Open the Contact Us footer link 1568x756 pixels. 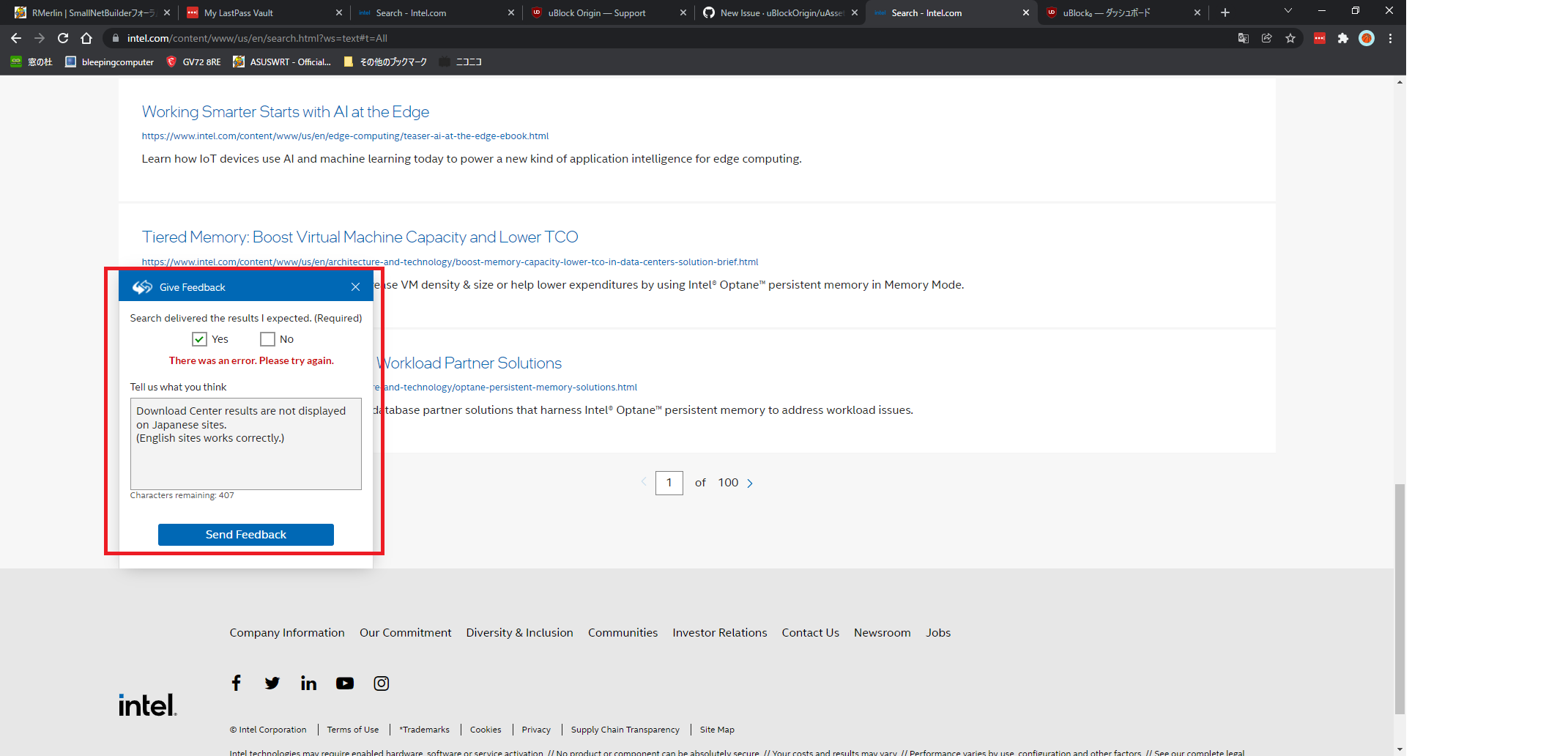810,632
